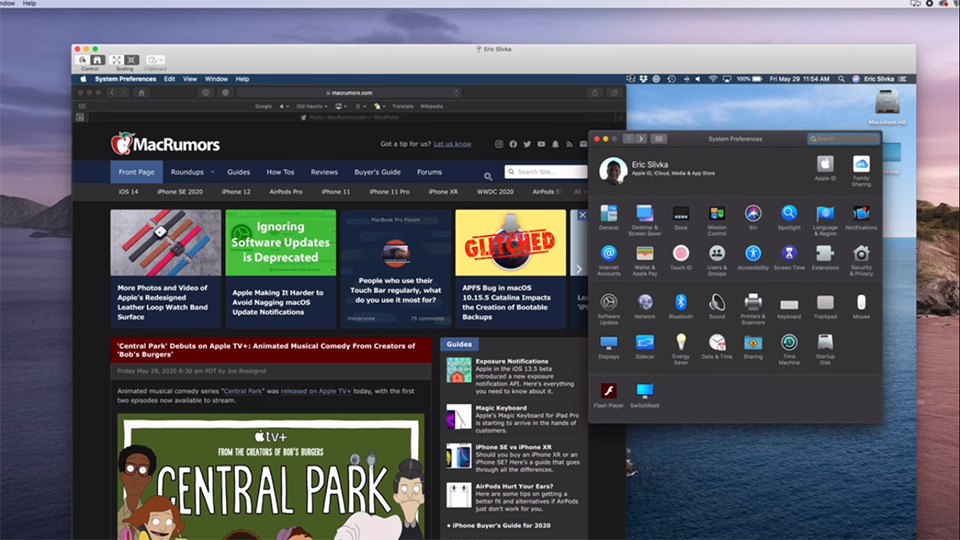Open Spotlight preferences
This screenshot has width=960, height=540.
tap(789, 217)
